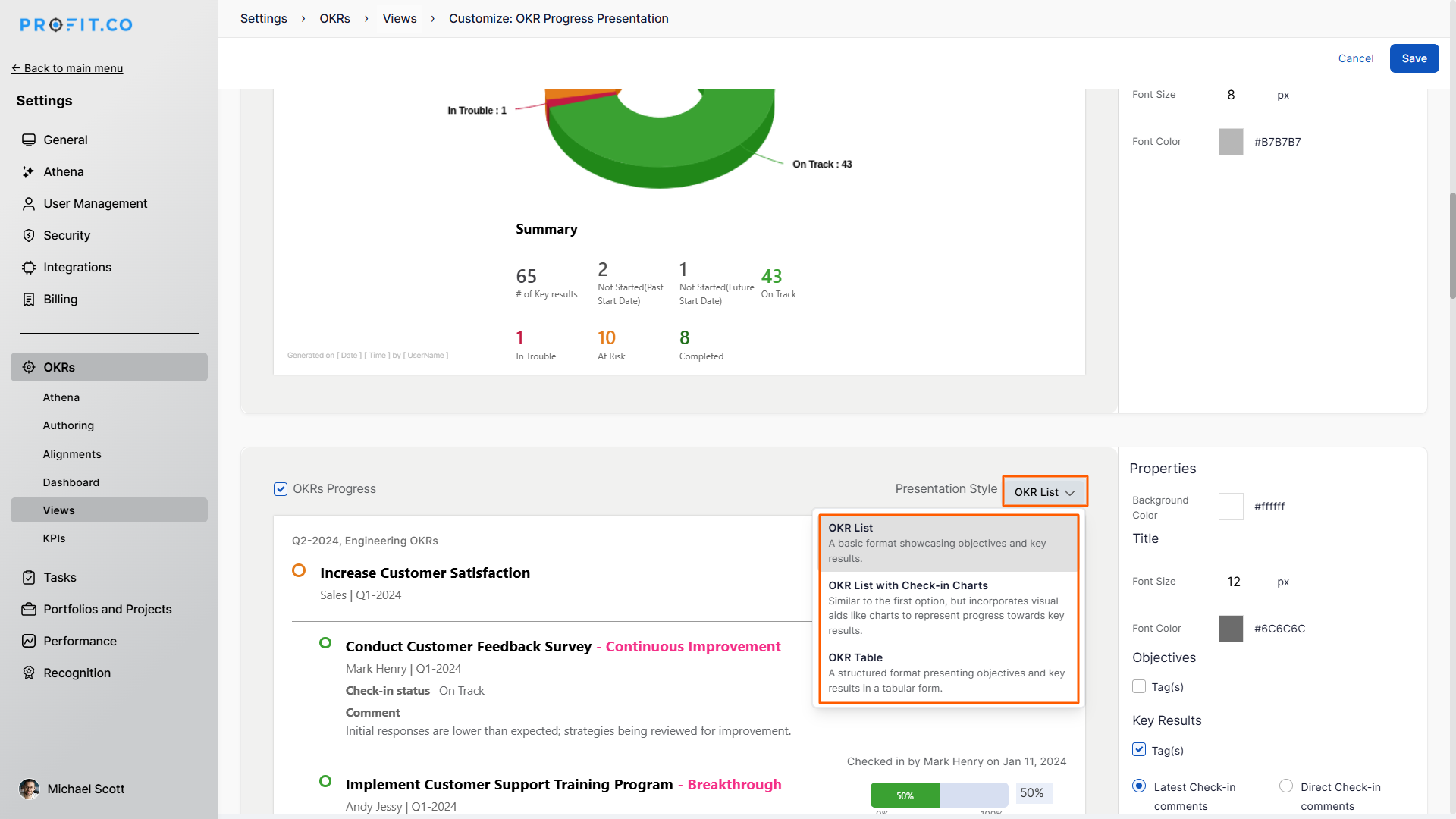Open Athena sparkle icon in sidebar
Viewport: 1456px width, 819px height.
tap(29, 172)
